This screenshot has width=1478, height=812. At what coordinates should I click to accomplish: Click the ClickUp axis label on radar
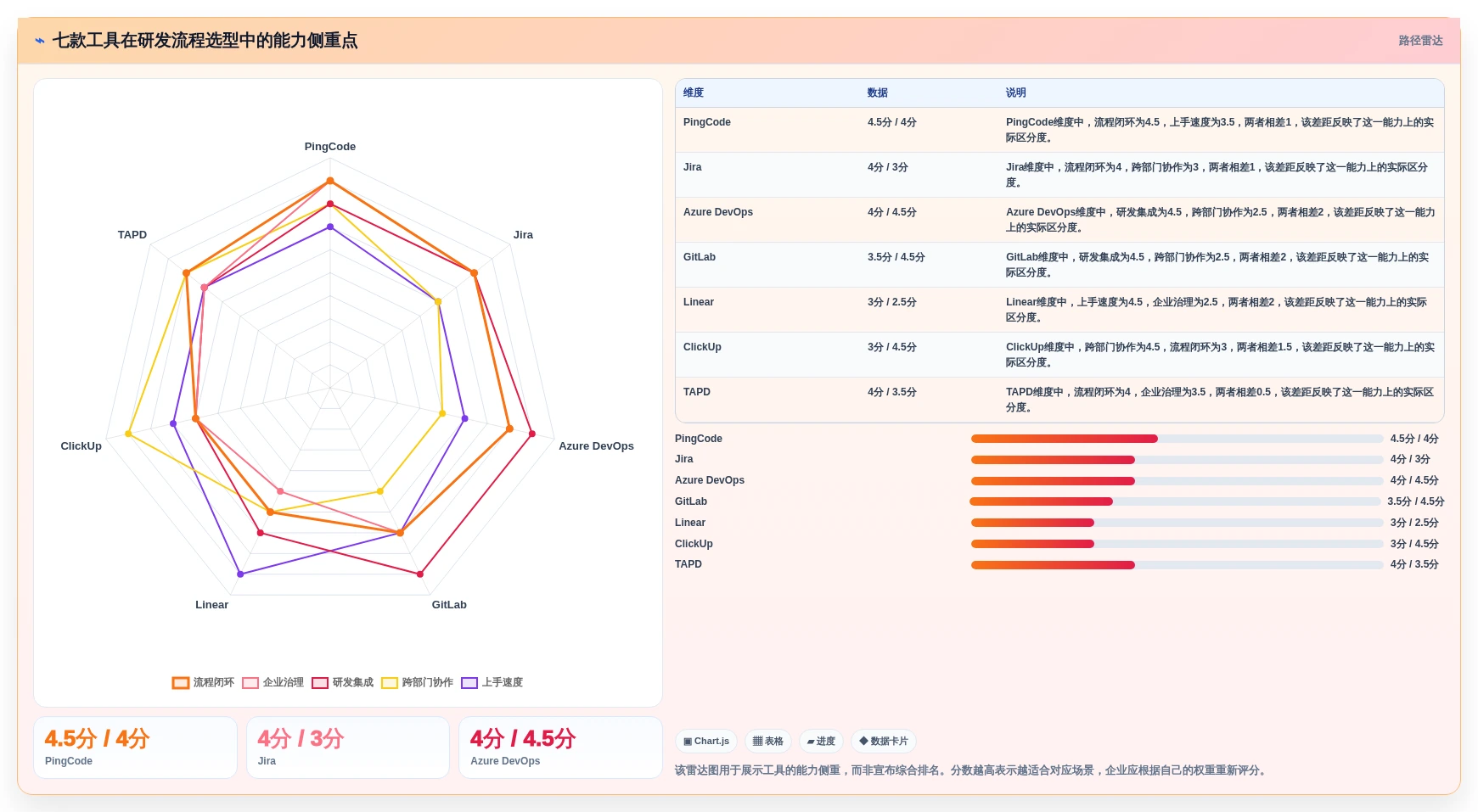tap(81, 446)
